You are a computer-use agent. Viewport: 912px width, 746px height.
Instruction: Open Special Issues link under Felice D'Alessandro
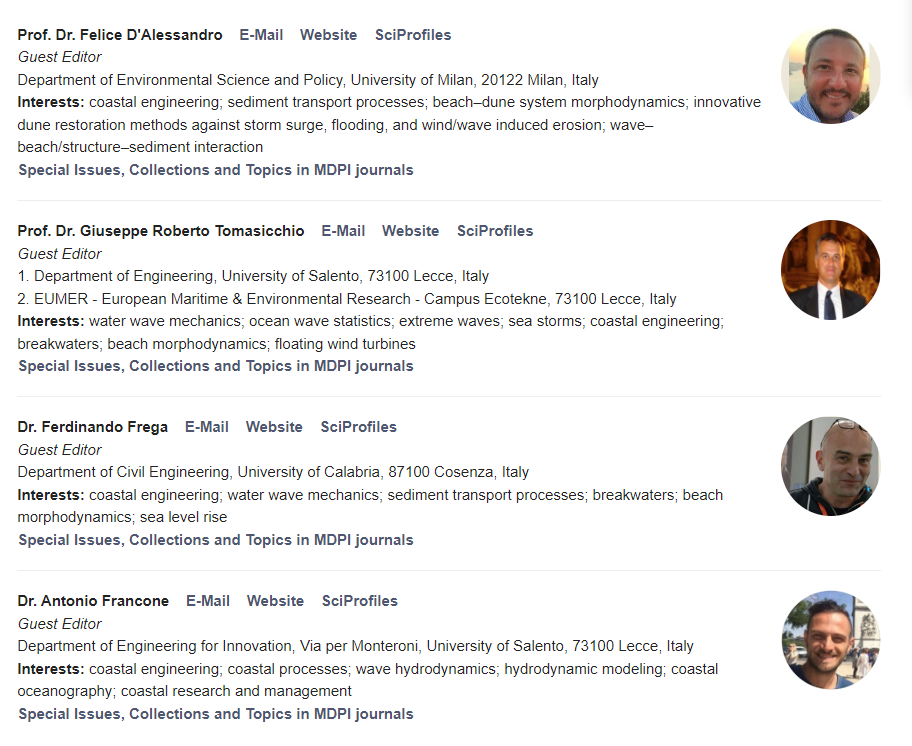216,170
